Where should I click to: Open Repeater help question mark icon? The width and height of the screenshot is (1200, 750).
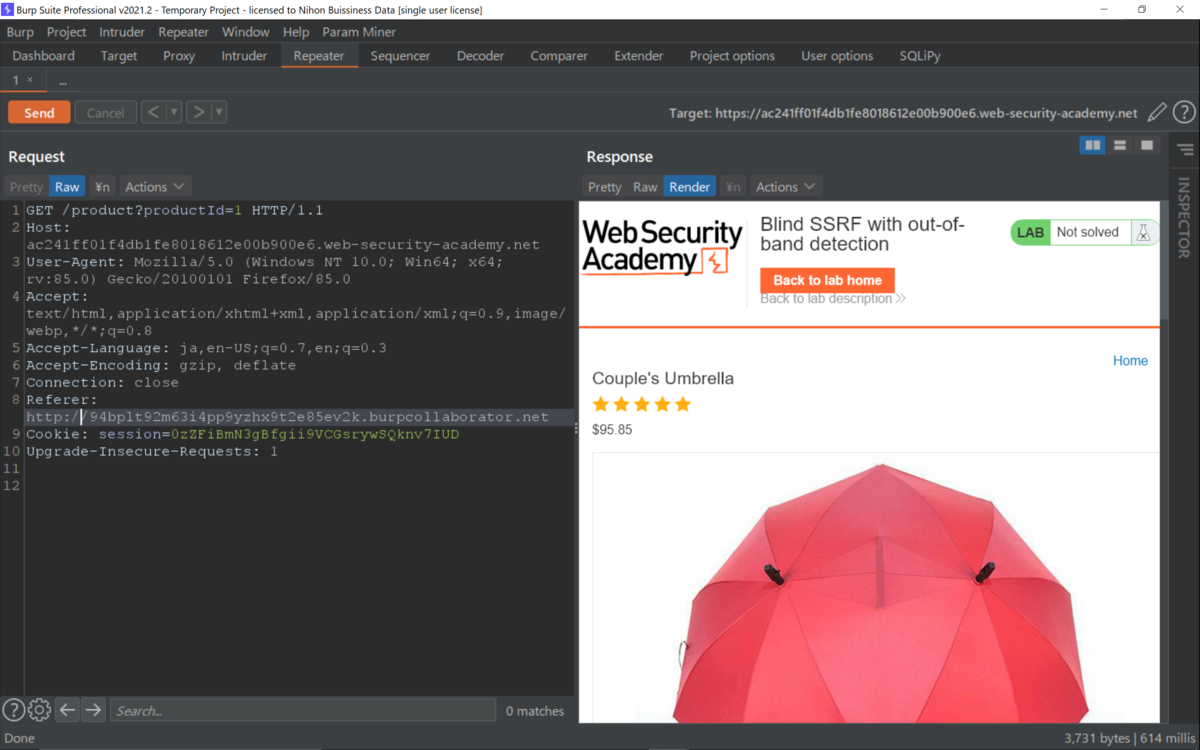pyautogui.click(x=1184, y=113)
